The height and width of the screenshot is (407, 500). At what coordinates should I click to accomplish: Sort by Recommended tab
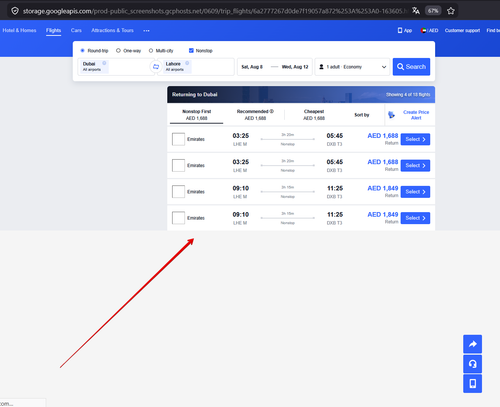(x=255, y=115)
